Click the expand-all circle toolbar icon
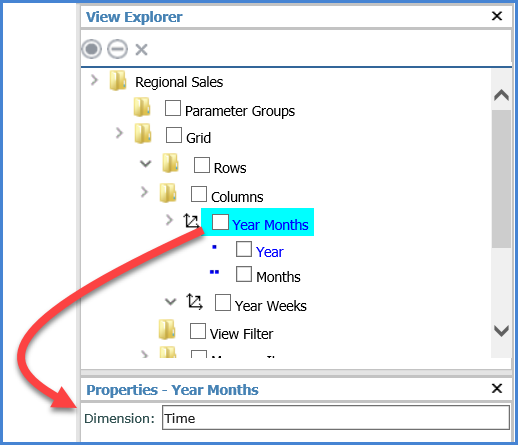The width and height of the screenshot is (518, 445). click(x=91, y=49)
